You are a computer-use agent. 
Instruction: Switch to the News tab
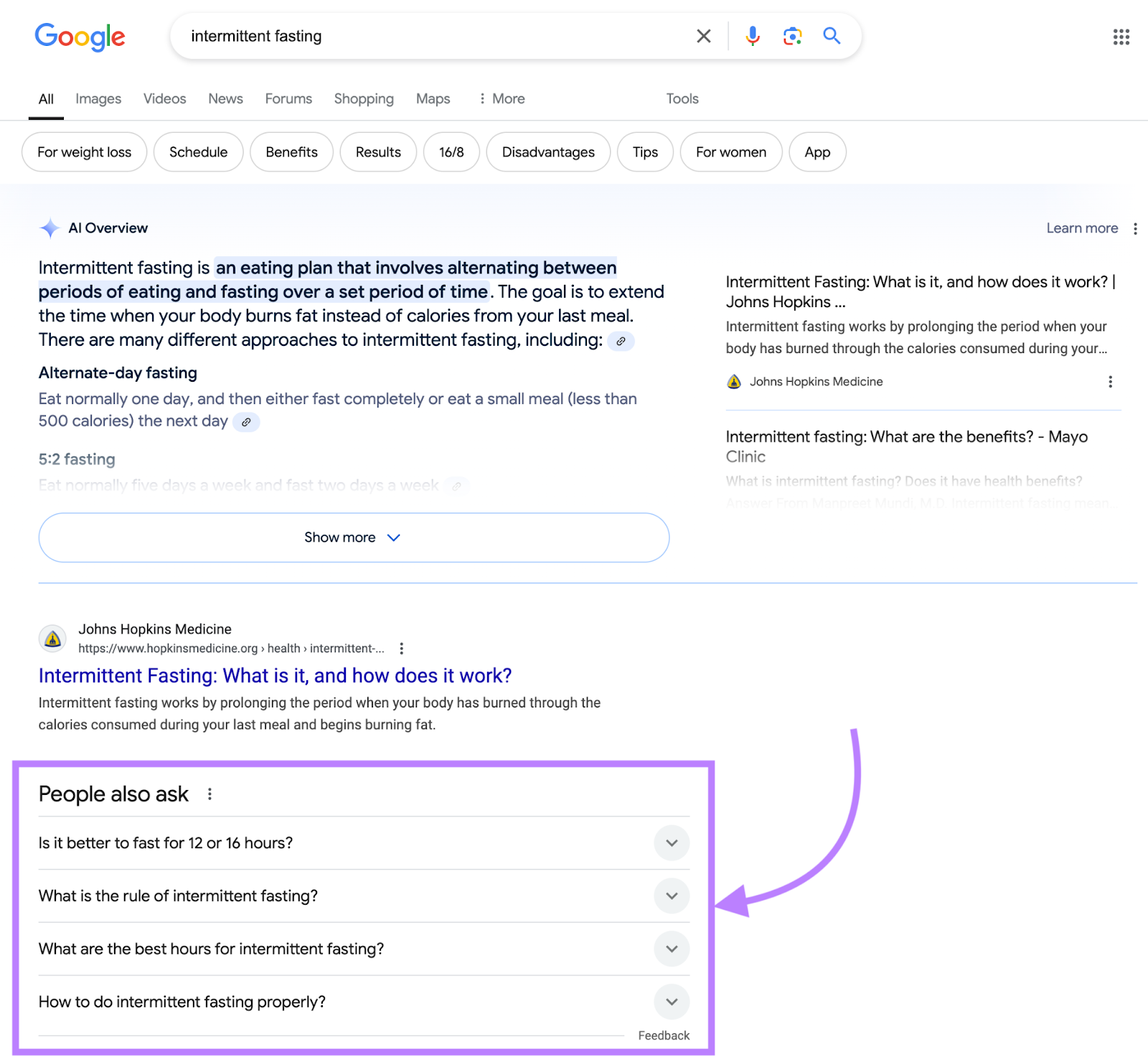(x=225, y=98)
